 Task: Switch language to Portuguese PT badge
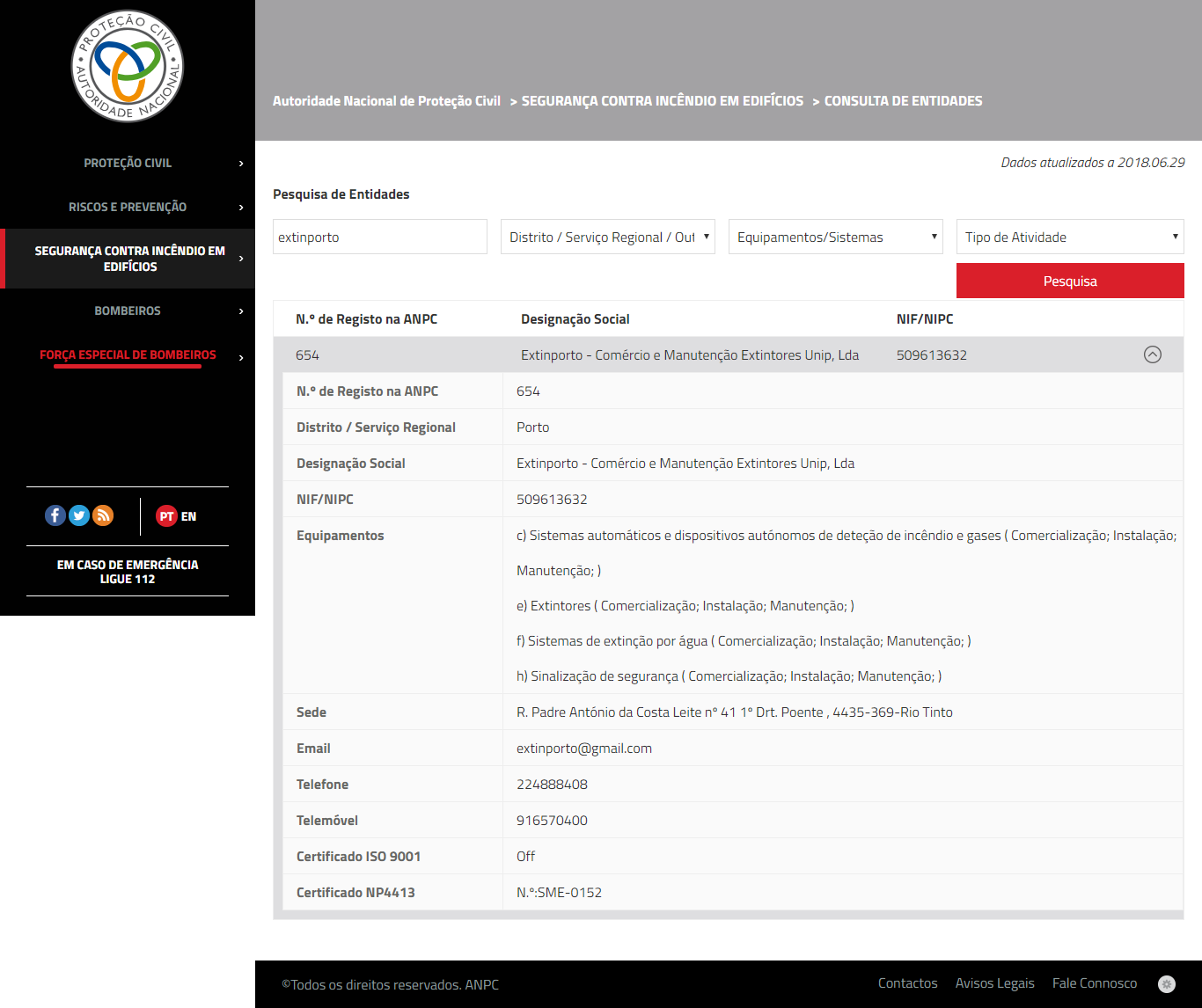[x=166, y=516]
